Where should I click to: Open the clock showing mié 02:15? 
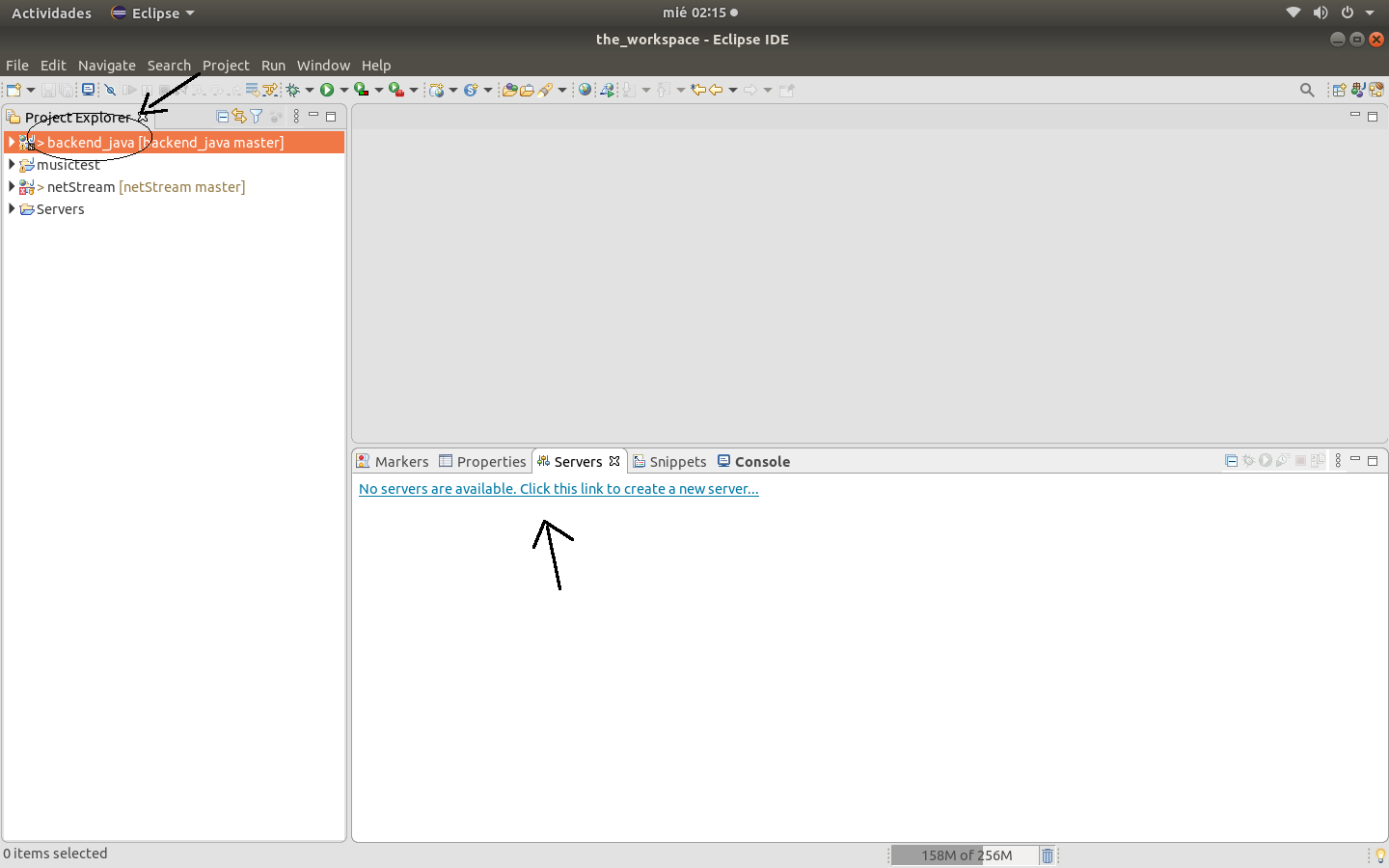[699, 13]
